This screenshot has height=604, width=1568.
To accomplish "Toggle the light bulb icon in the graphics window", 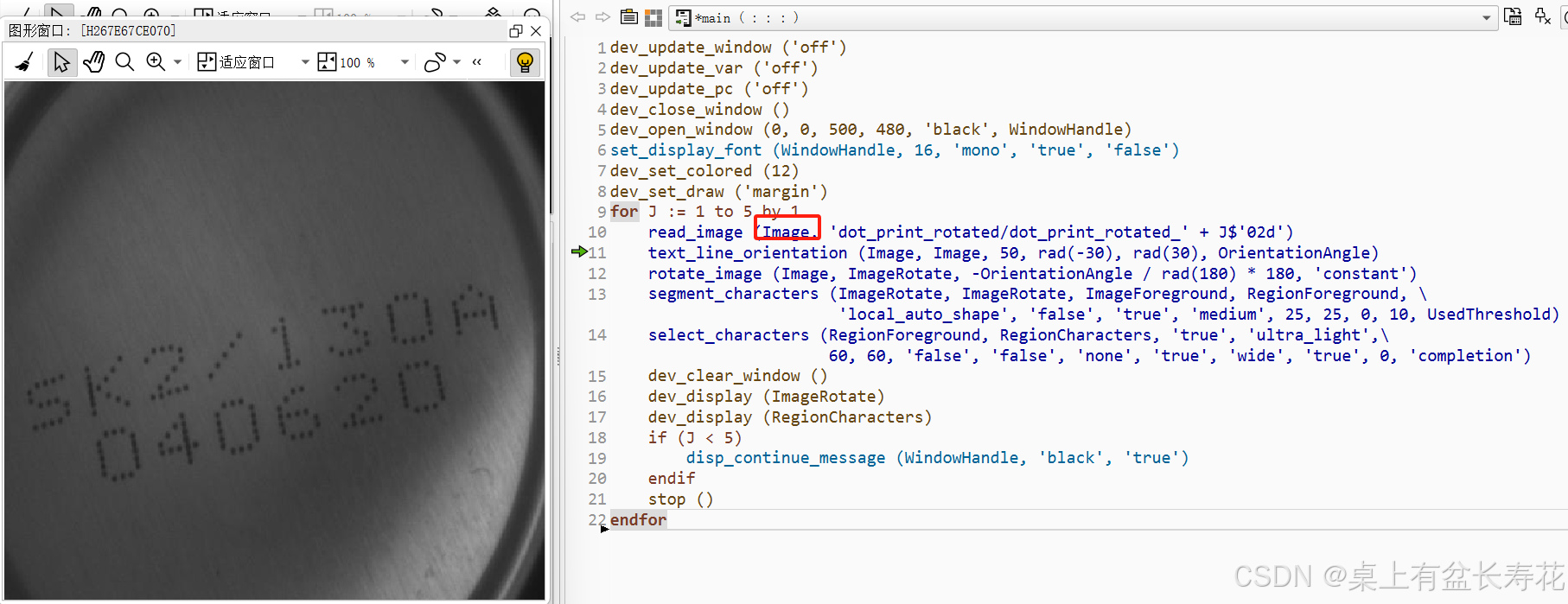I will point(525,62).
